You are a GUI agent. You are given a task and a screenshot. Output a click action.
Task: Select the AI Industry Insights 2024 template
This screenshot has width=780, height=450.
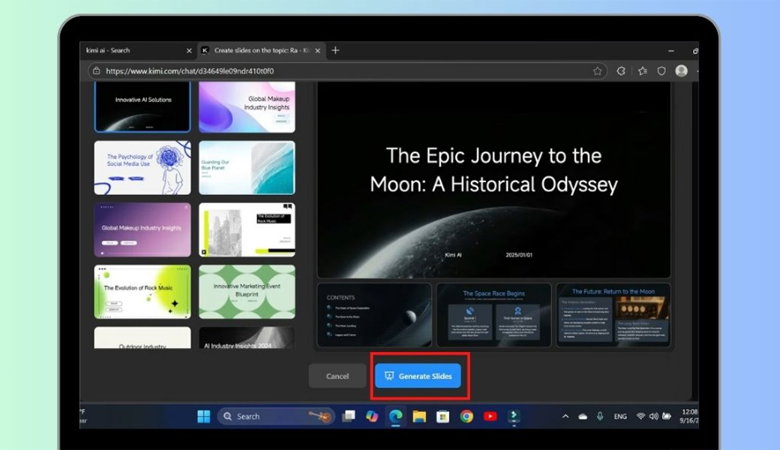point(247,338)
